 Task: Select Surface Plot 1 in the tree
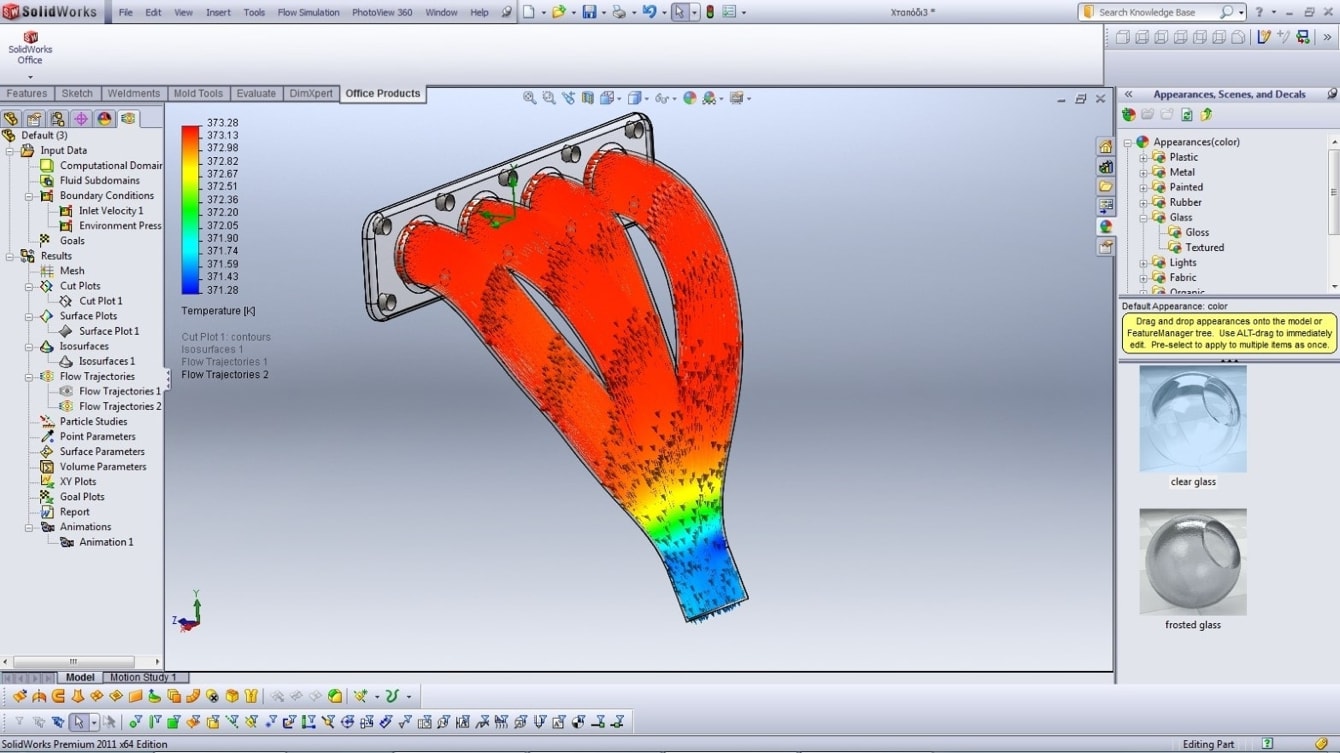(109, 331)
